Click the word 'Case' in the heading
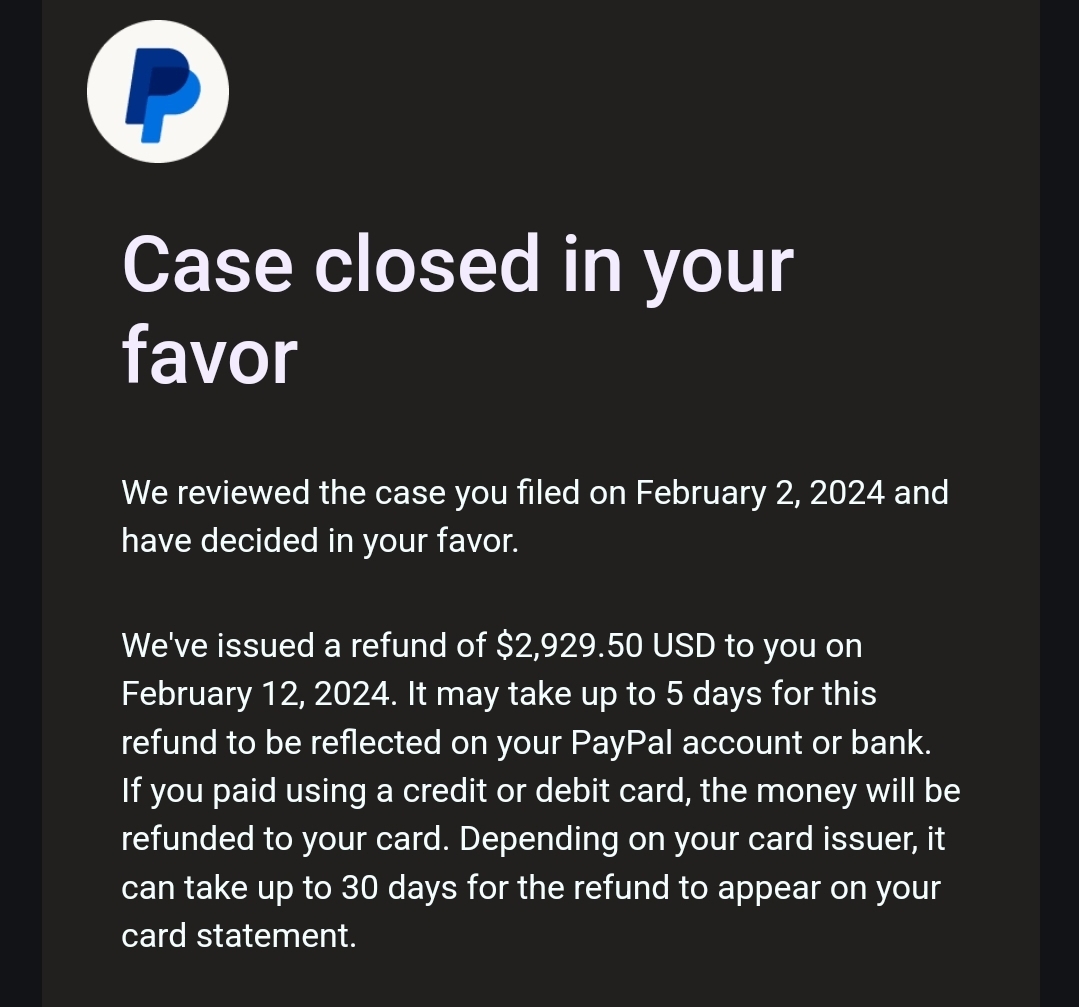This screenshot has height=1007, width=1079. click(x=208, y=264)
